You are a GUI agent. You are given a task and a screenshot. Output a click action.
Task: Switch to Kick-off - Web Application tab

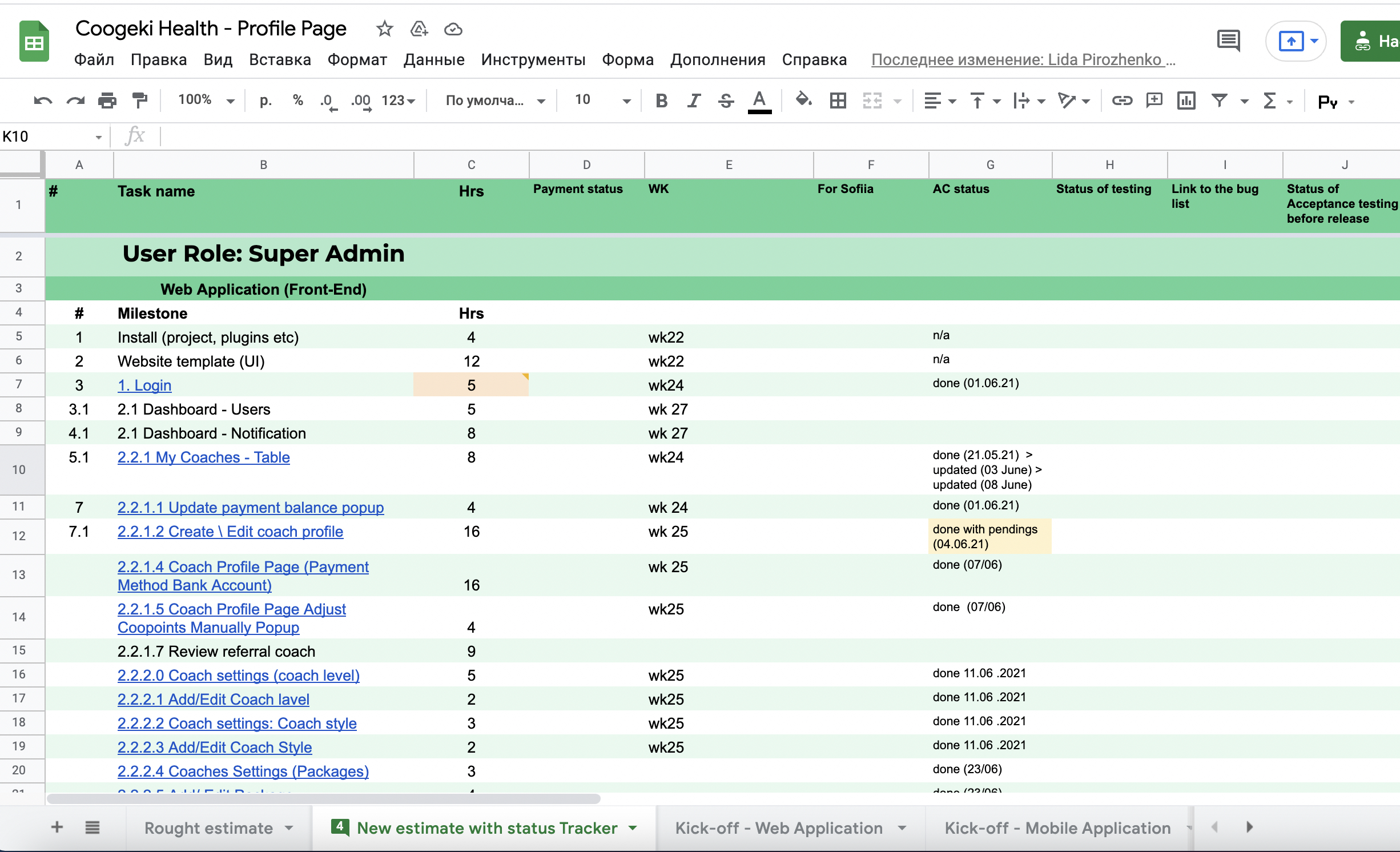tap(780, 828)
